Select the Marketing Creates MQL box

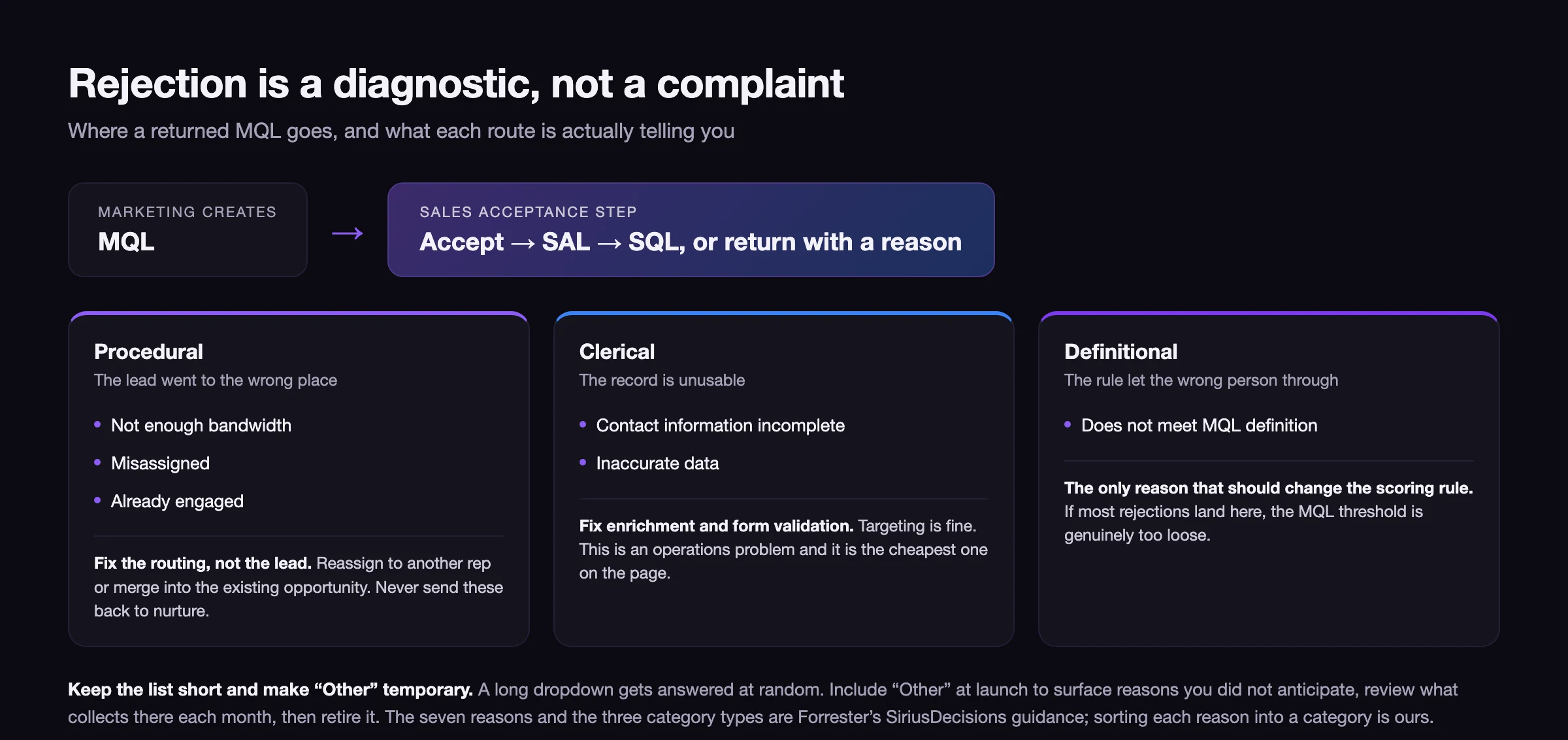coord(188,229)
